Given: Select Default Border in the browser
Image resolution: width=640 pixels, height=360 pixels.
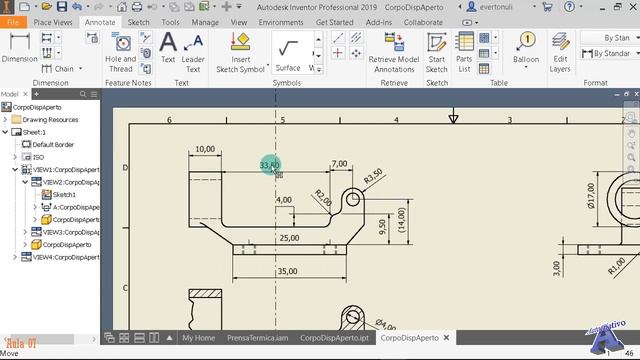Looking at the screenshot, I should click(53, 144).
